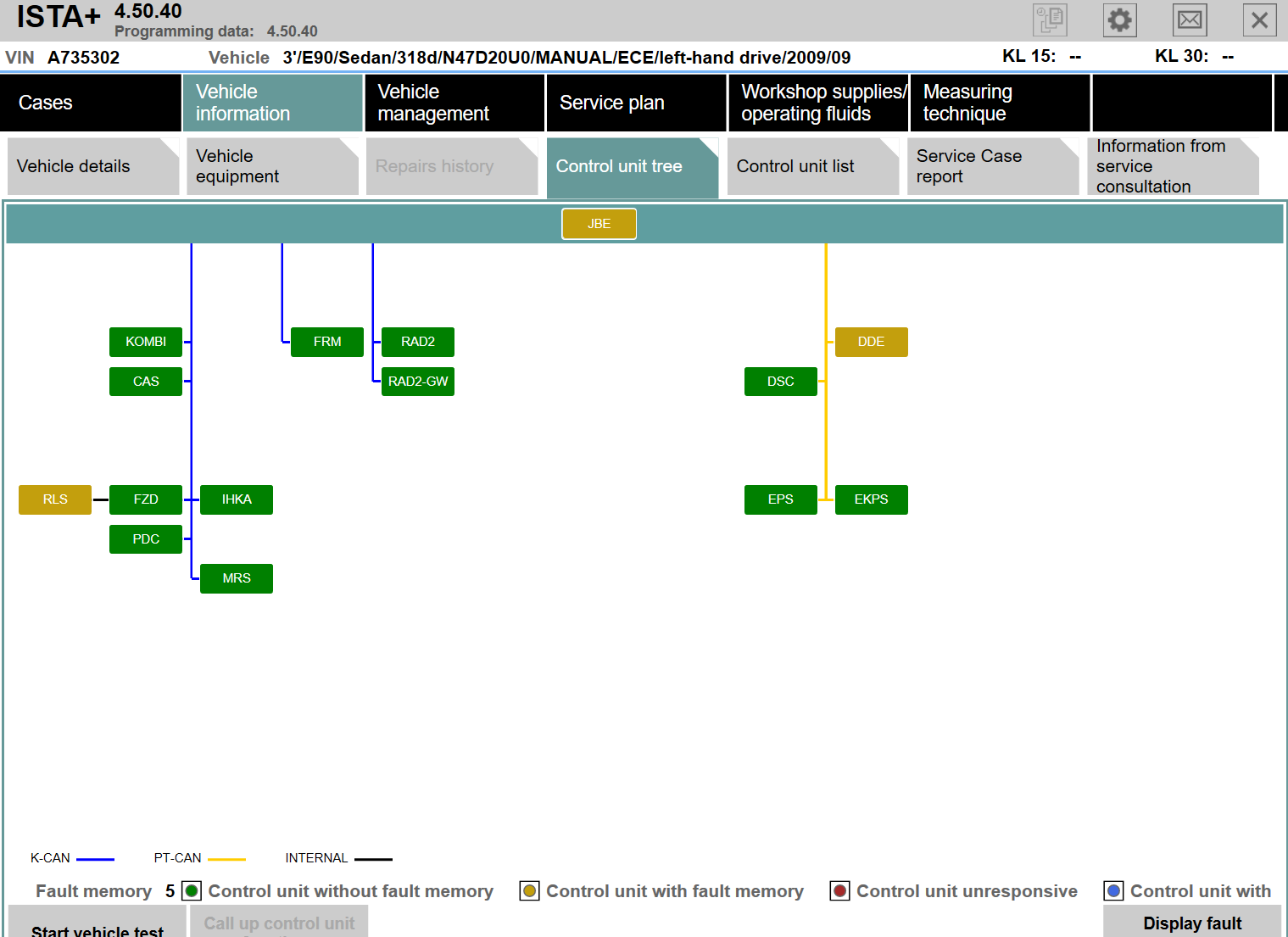Screen dimensions: 1288x937
Task: Click the RLS control unit node
Action: [x=55, y=499]
